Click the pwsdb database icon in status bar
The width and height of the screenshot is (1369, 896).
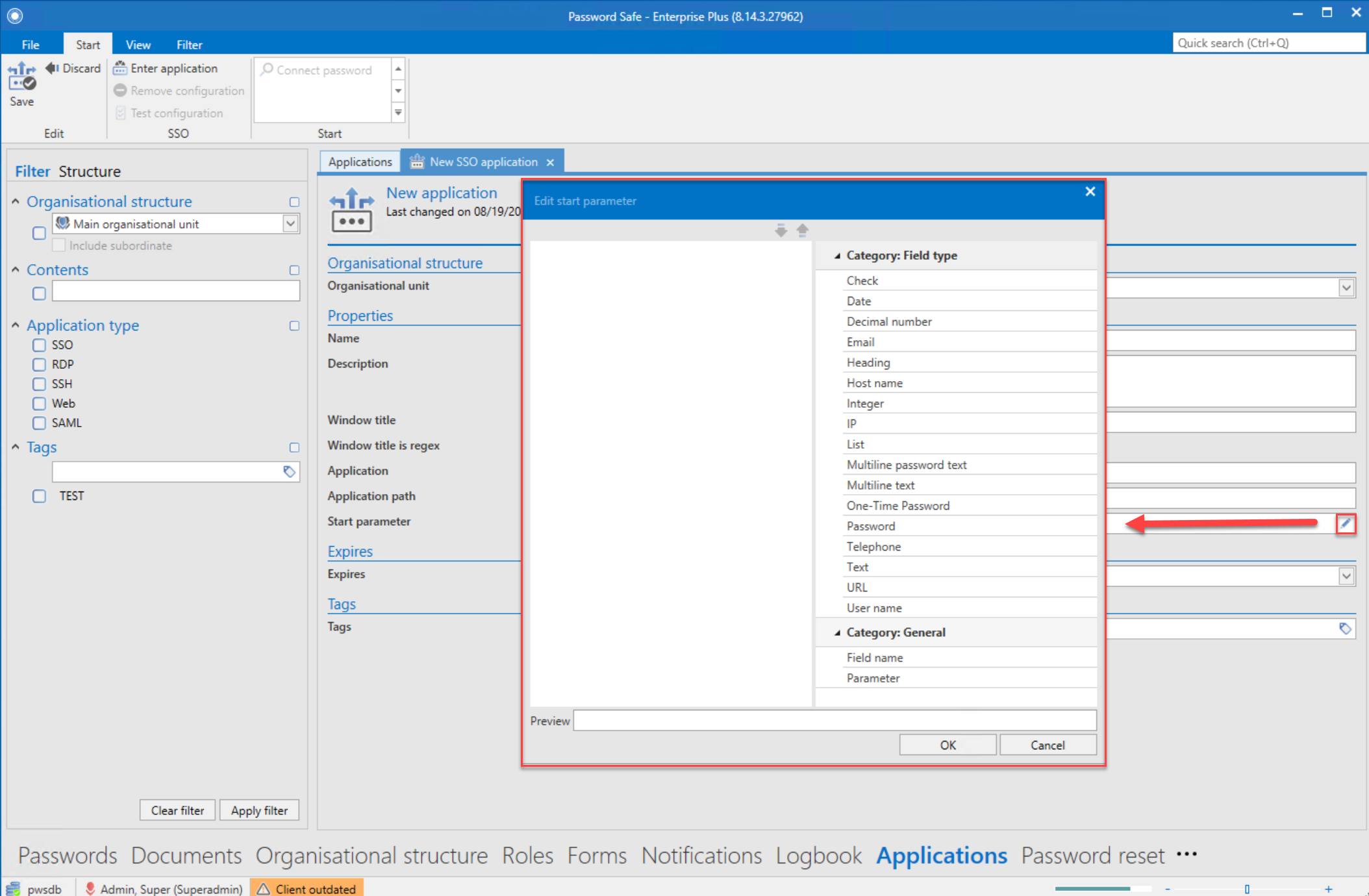coord(14,888)
